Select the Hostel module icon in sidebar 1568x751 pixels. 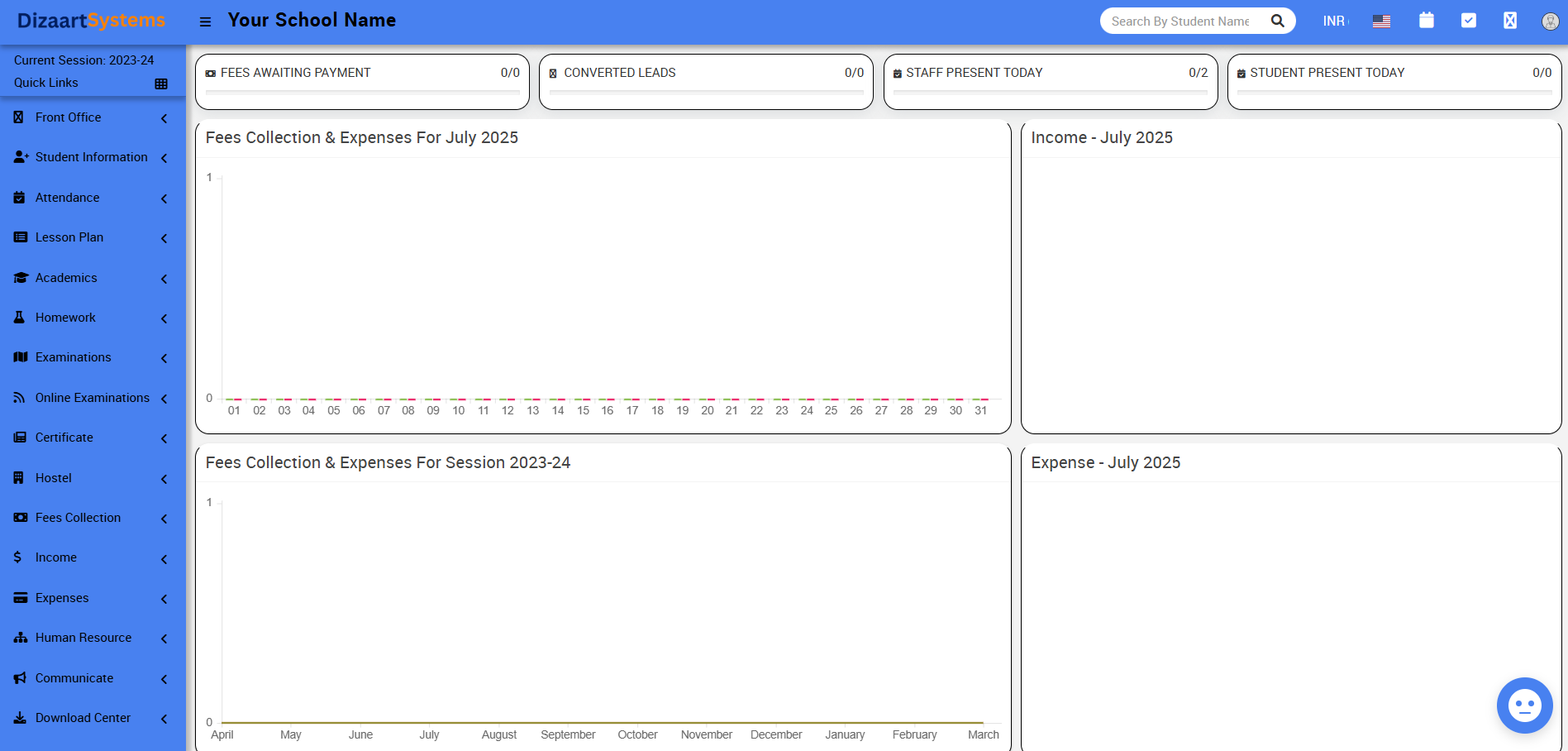click(x=19, y=478)
